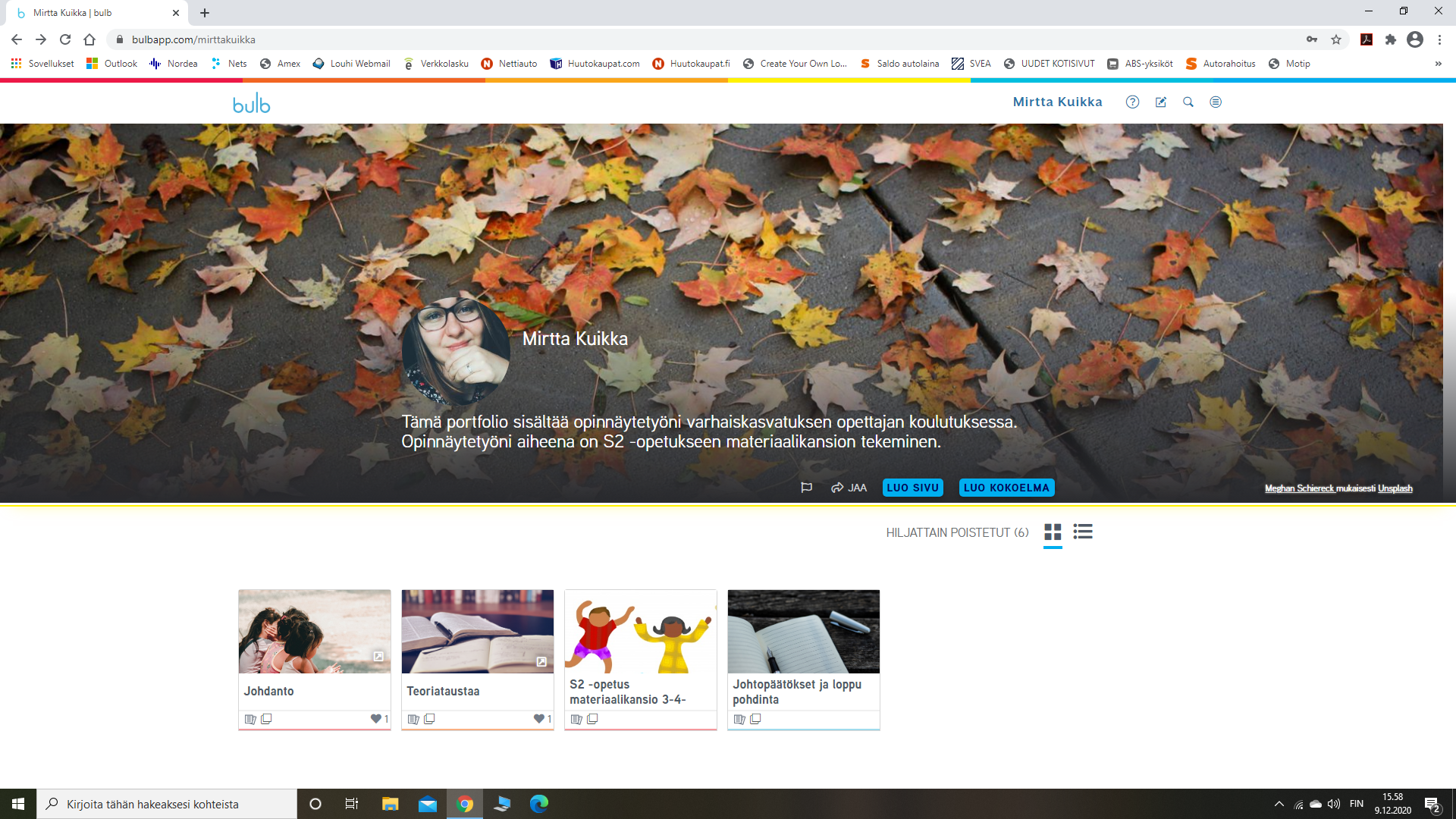This screenshot has width=1456, height=819.
Task: Show hidden system tray icons
Action: coord(1279,804)
